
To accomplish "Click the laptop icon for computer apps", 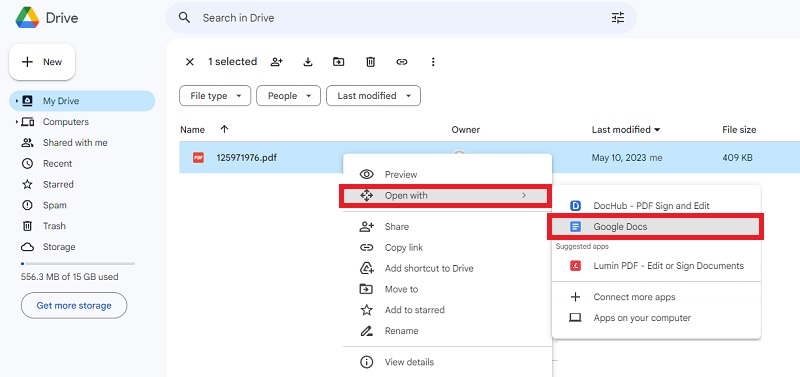I will click(x=575, y=318).
